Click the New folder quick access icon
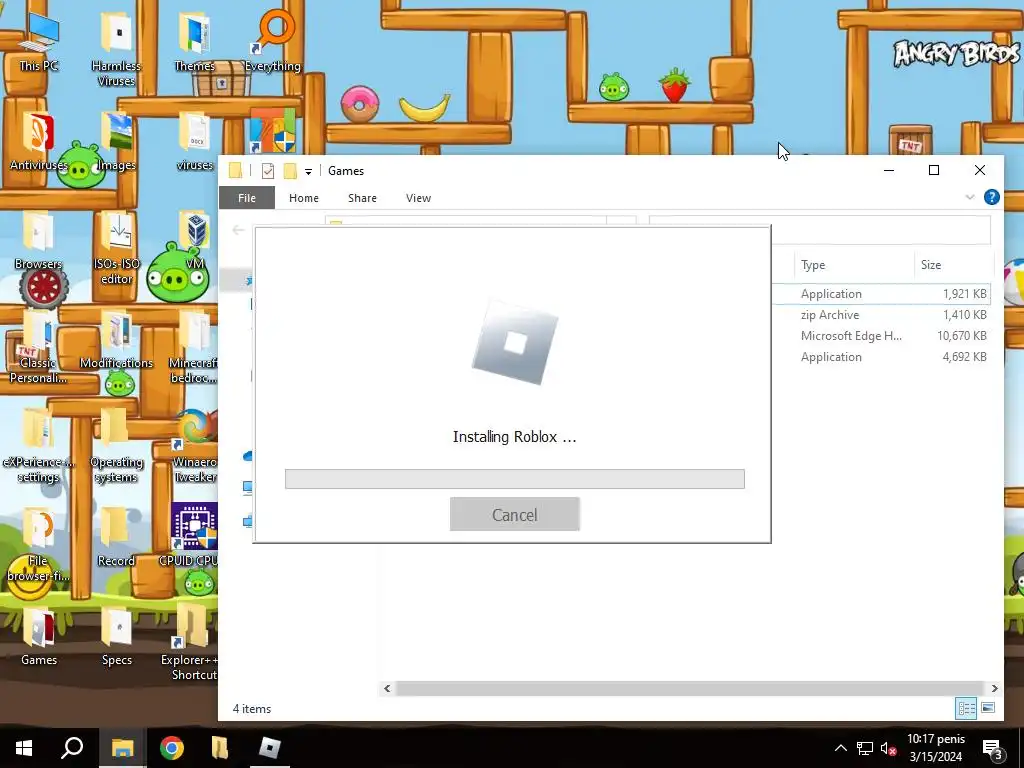The width and height of the screenshot is (1024, 768). pyautogui.click(x=290, y=171)
